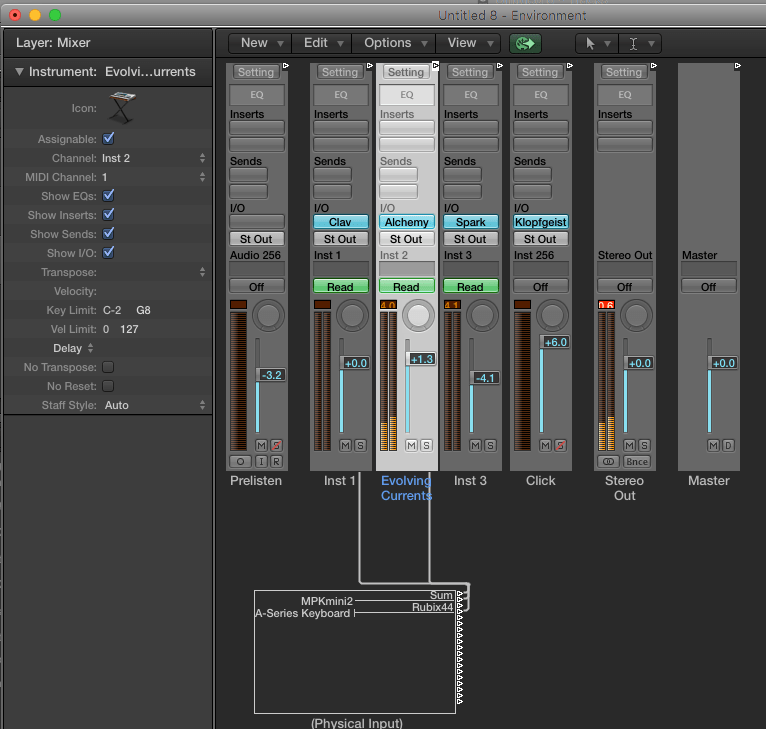
Task: Open the Transpose popup arrows
Action: tap(202, 272)
